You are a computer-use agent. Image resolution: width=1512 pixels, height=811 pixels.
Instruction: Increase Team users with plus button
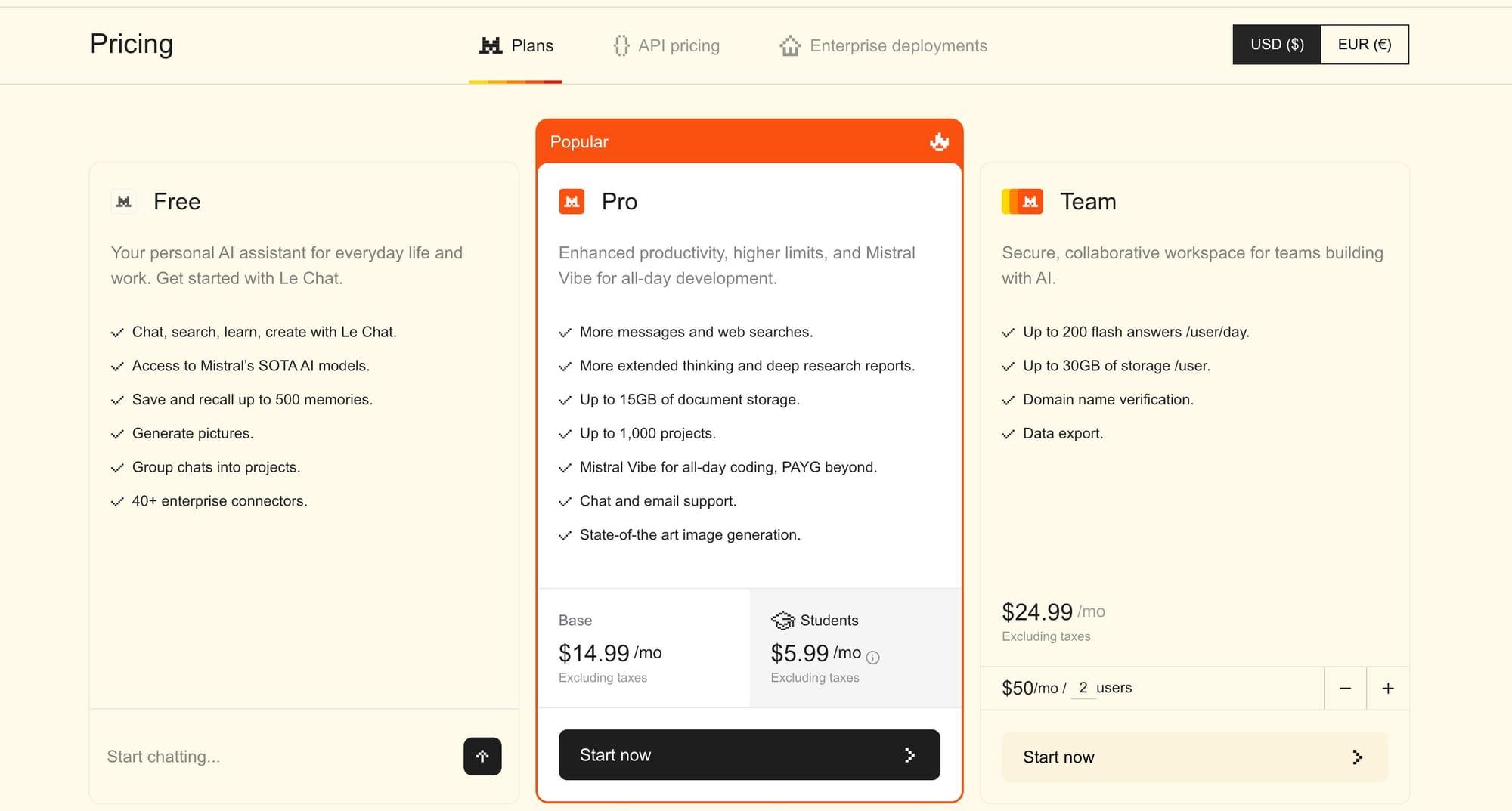pos(1388,689)
